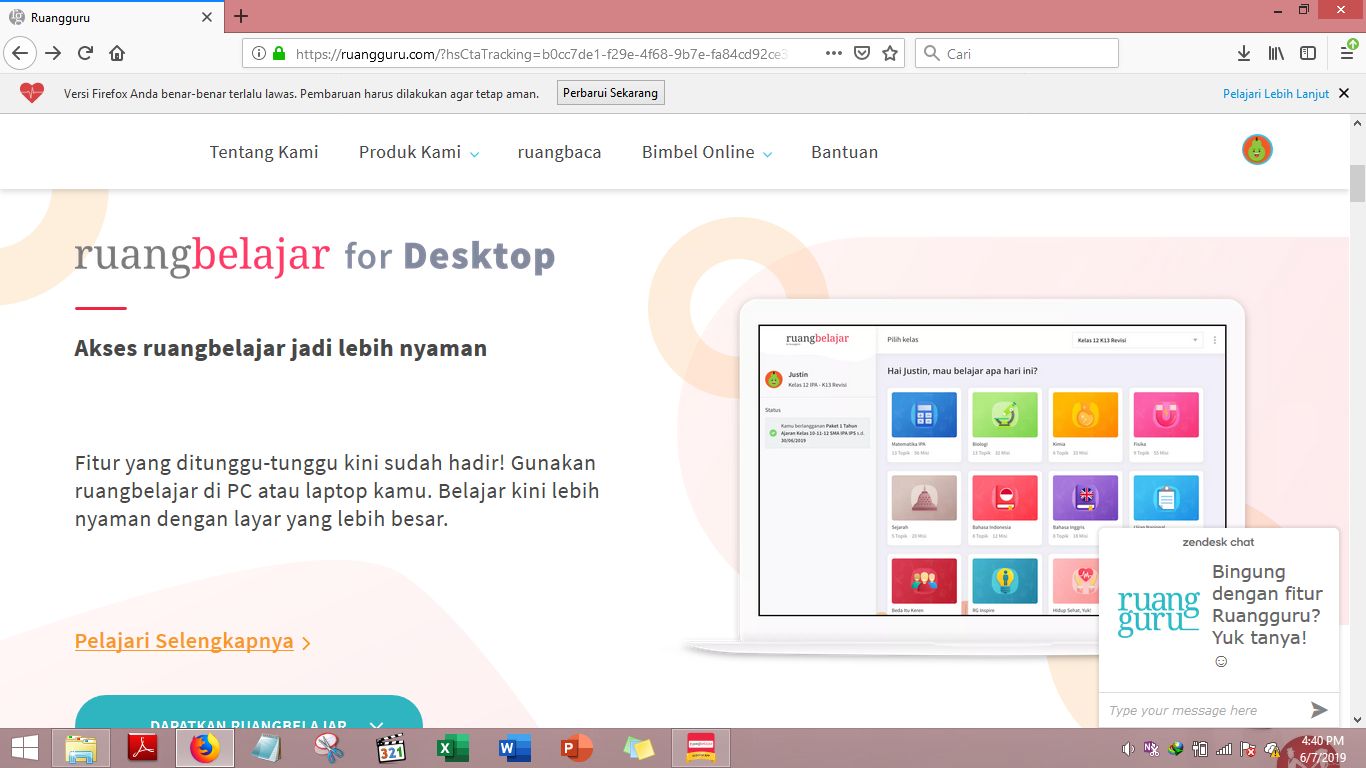Open the Tentang Kami menu item

[264, 152]
